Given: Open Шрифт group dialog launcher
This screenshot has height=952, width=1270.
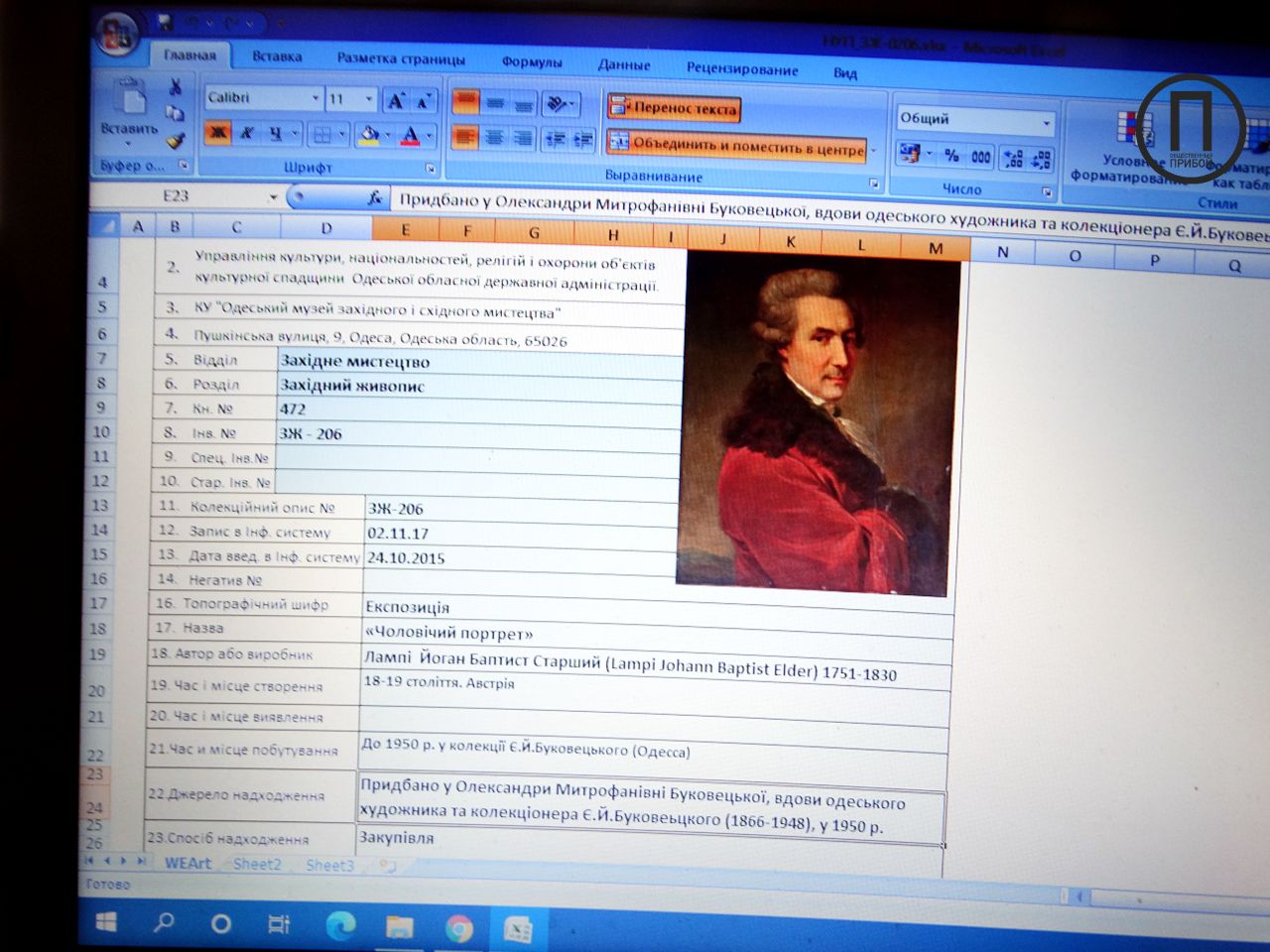Looking at the screenshot, I should (431, 168).
